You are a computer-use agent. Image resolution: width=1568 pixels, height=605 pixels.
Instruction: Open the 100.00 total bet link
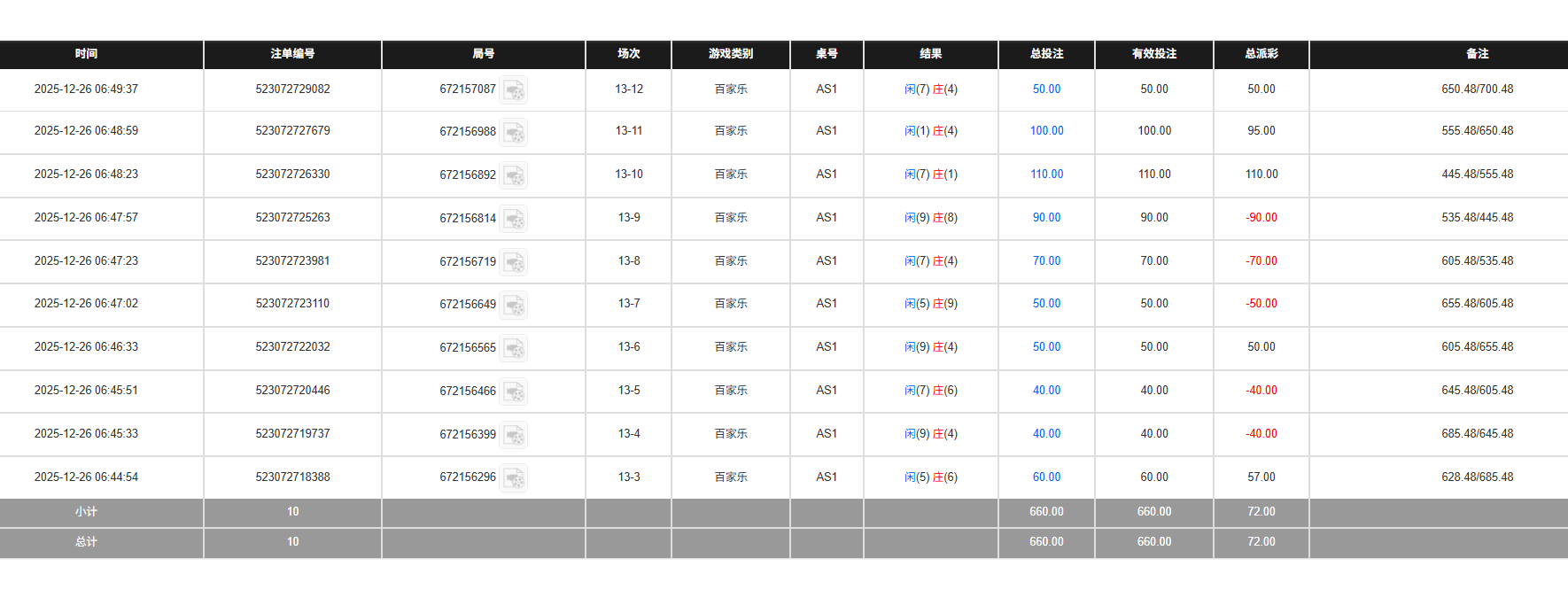click(1046, 131)
